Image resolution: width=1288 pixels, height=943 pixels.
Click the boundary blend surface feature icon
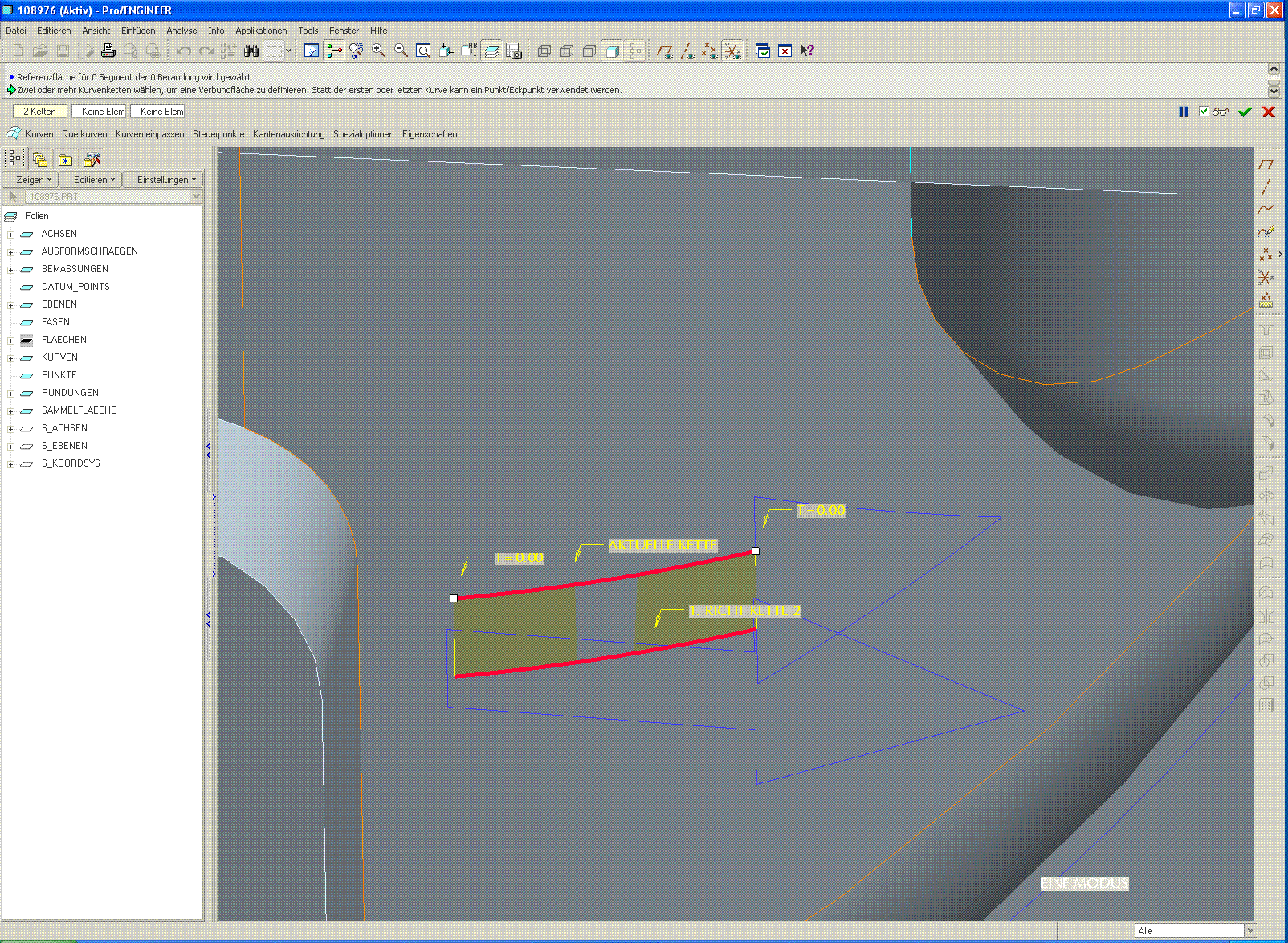tap(13, 133)
